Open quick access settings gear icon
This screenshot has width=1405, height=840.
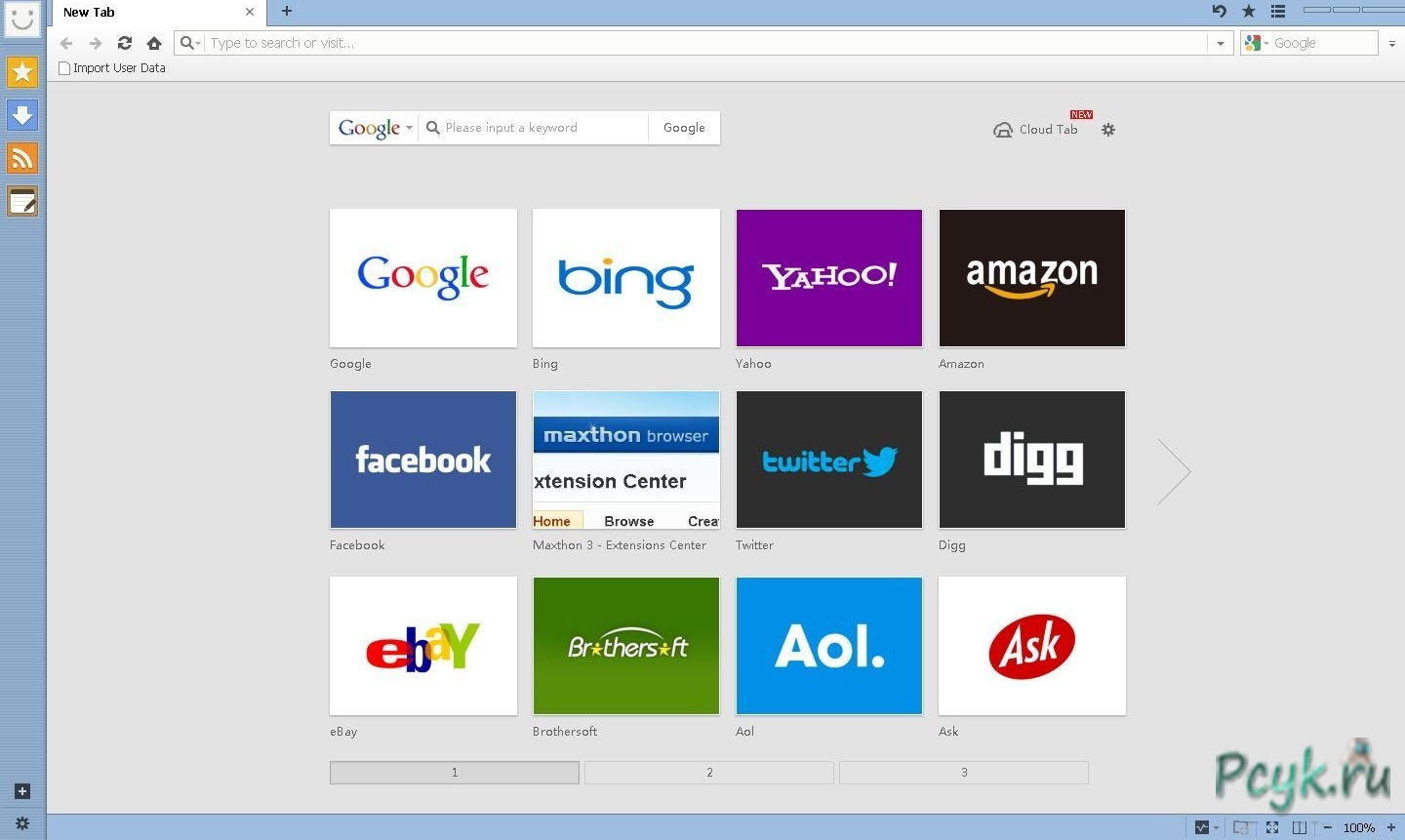point(1108,130)
